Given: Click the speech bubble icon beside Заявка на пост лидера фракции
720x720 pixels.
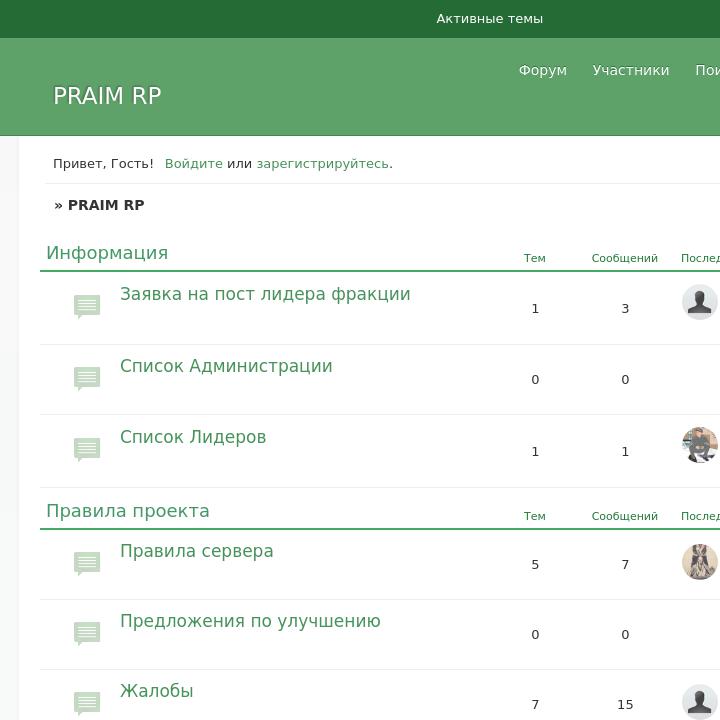Looking at the screenshot, I should point(87,306).
